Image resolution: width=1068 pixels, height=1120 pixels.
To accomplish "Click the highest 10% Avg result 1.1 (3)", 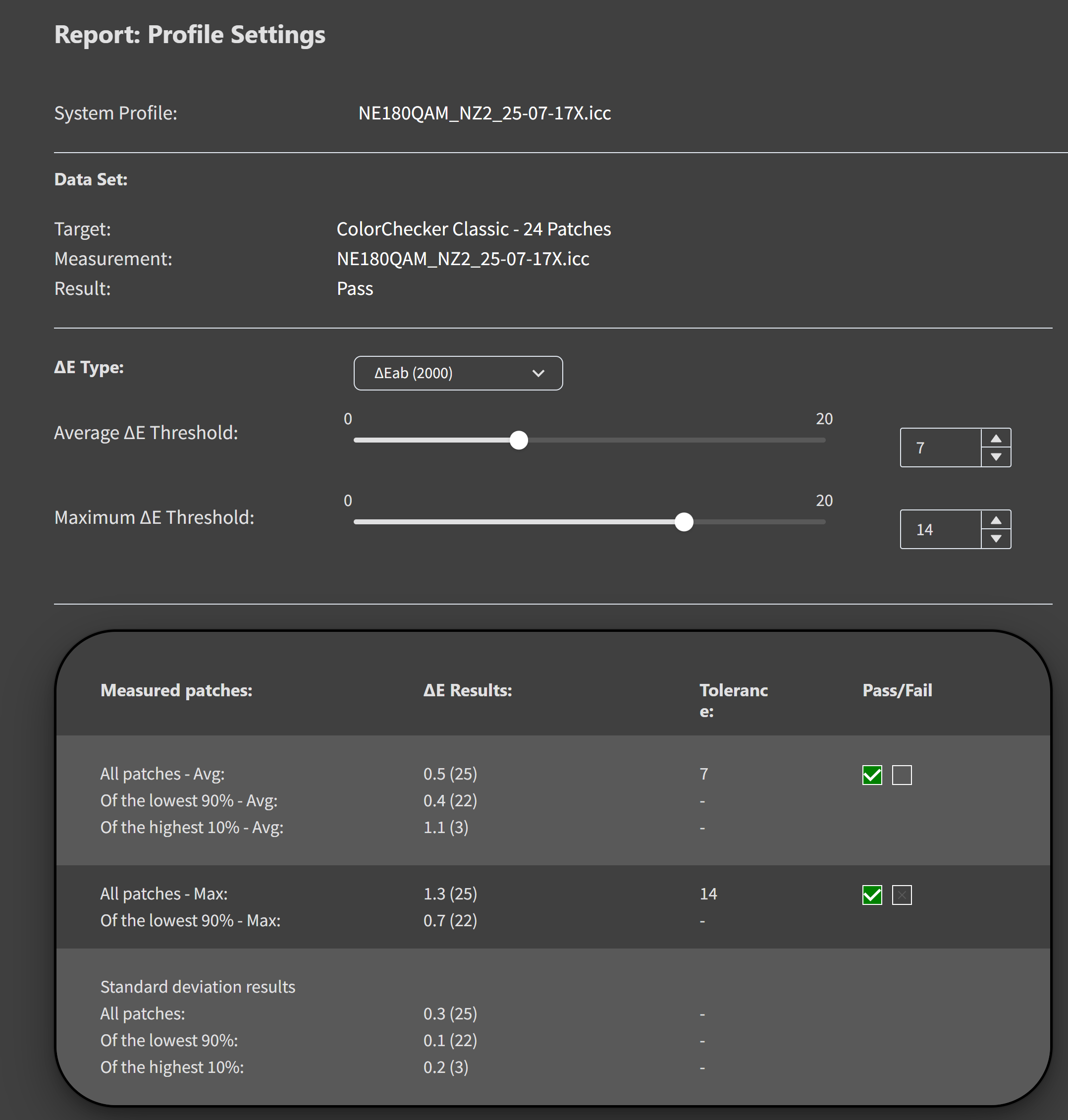I will coord(446,827).
